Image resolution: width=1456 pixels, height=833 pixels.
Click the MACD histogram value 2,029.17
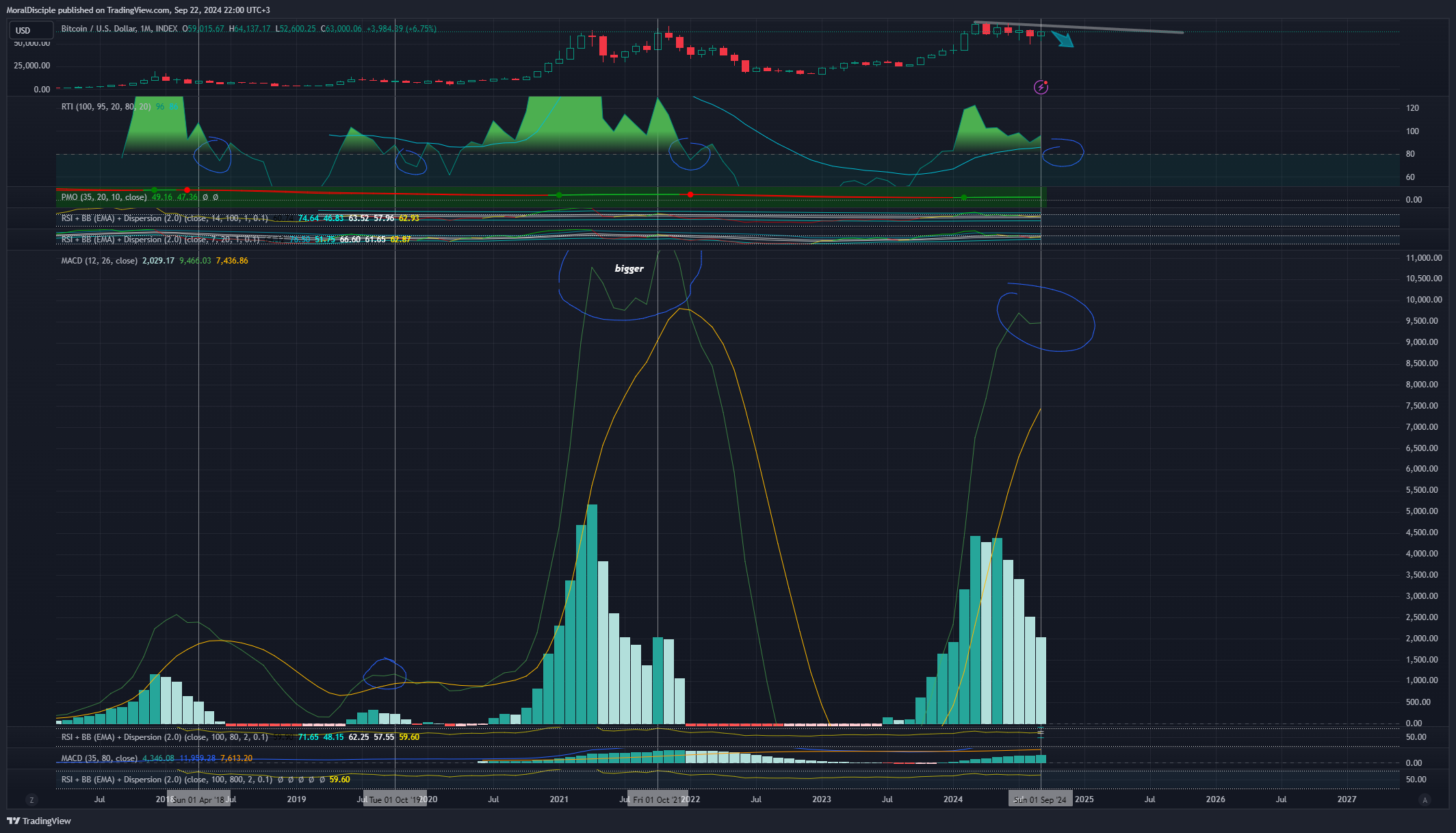pos(158,261)
